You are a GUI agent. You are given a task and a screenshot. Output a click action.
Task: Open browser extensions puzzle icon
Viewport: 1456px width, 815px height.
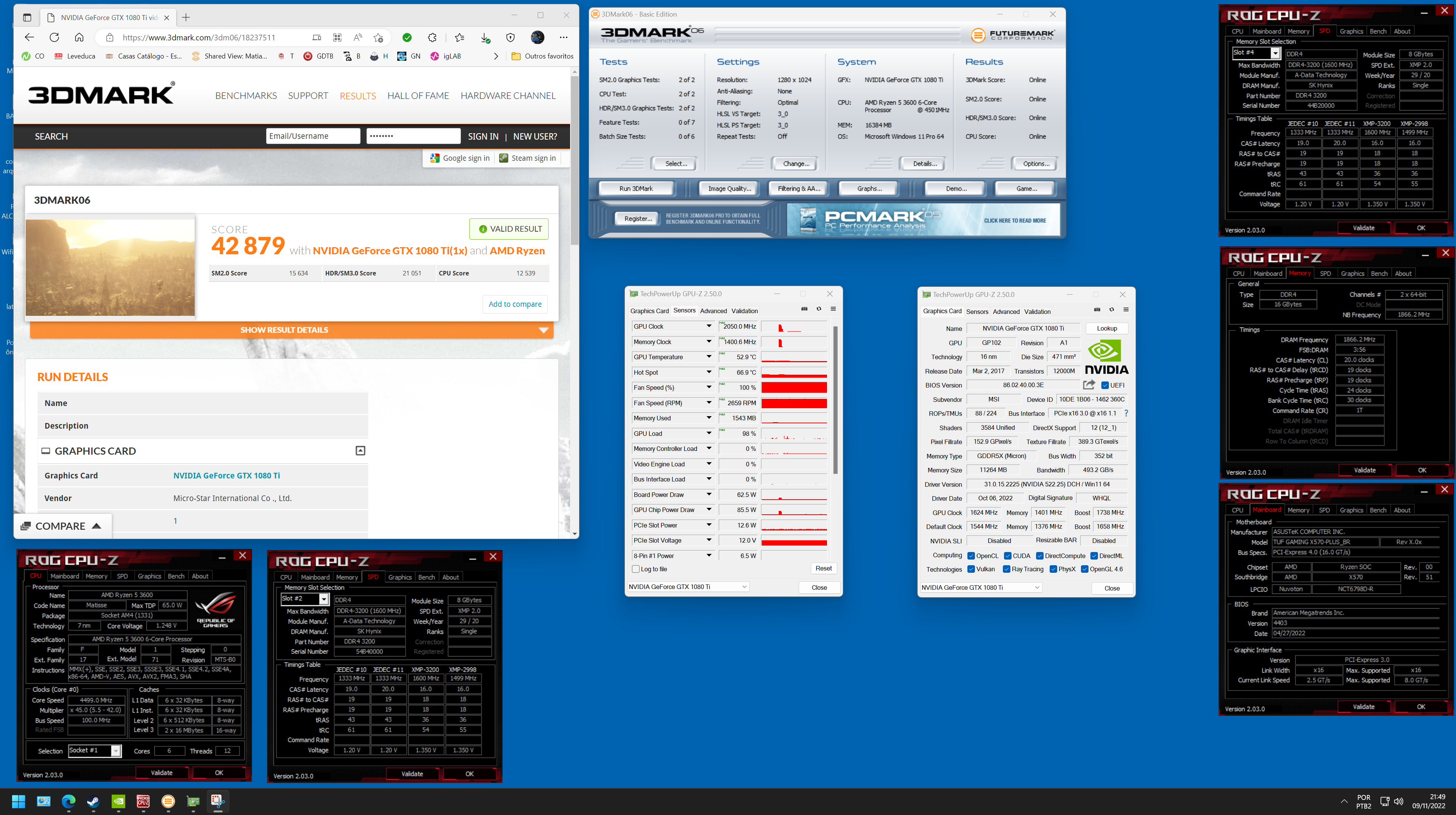pyautogui.click(x=432, y=37)
